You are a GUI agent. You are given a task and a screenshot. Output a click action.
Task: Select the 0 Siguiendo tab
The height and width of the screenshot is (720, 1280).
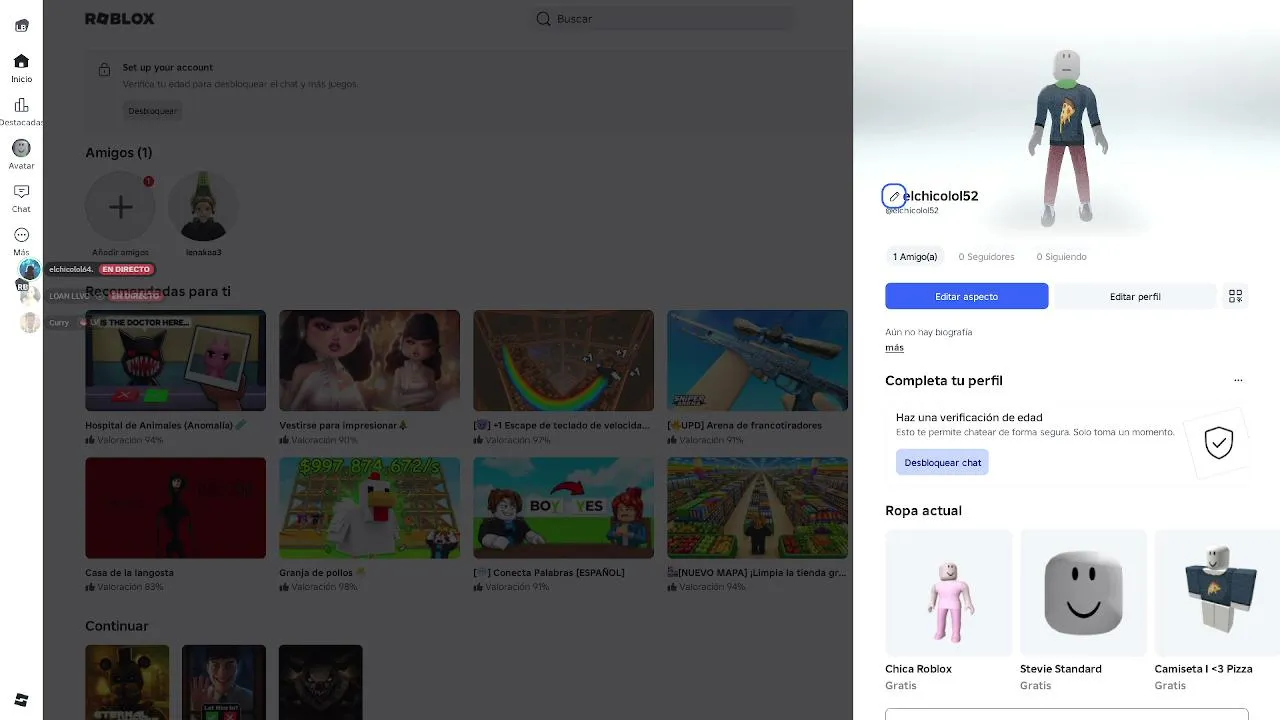pyautogui.click(x=1061, y=257)
